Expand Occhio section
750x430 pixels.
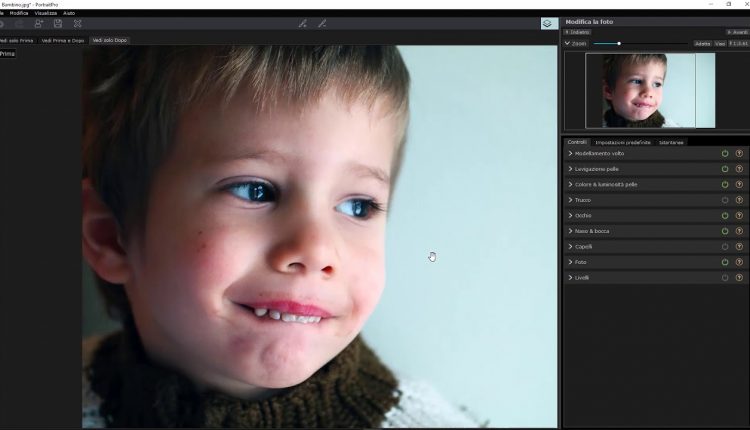coord(570,216)
